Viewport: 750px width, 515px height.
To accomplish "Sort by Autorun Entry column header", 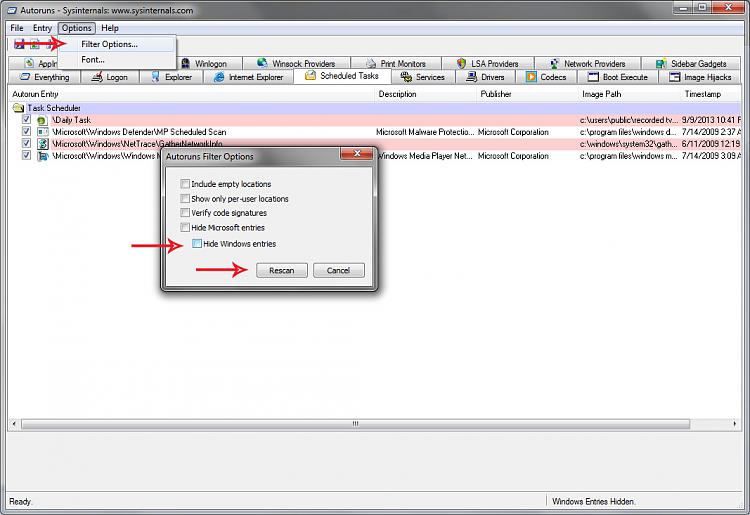I will (191, 94).
